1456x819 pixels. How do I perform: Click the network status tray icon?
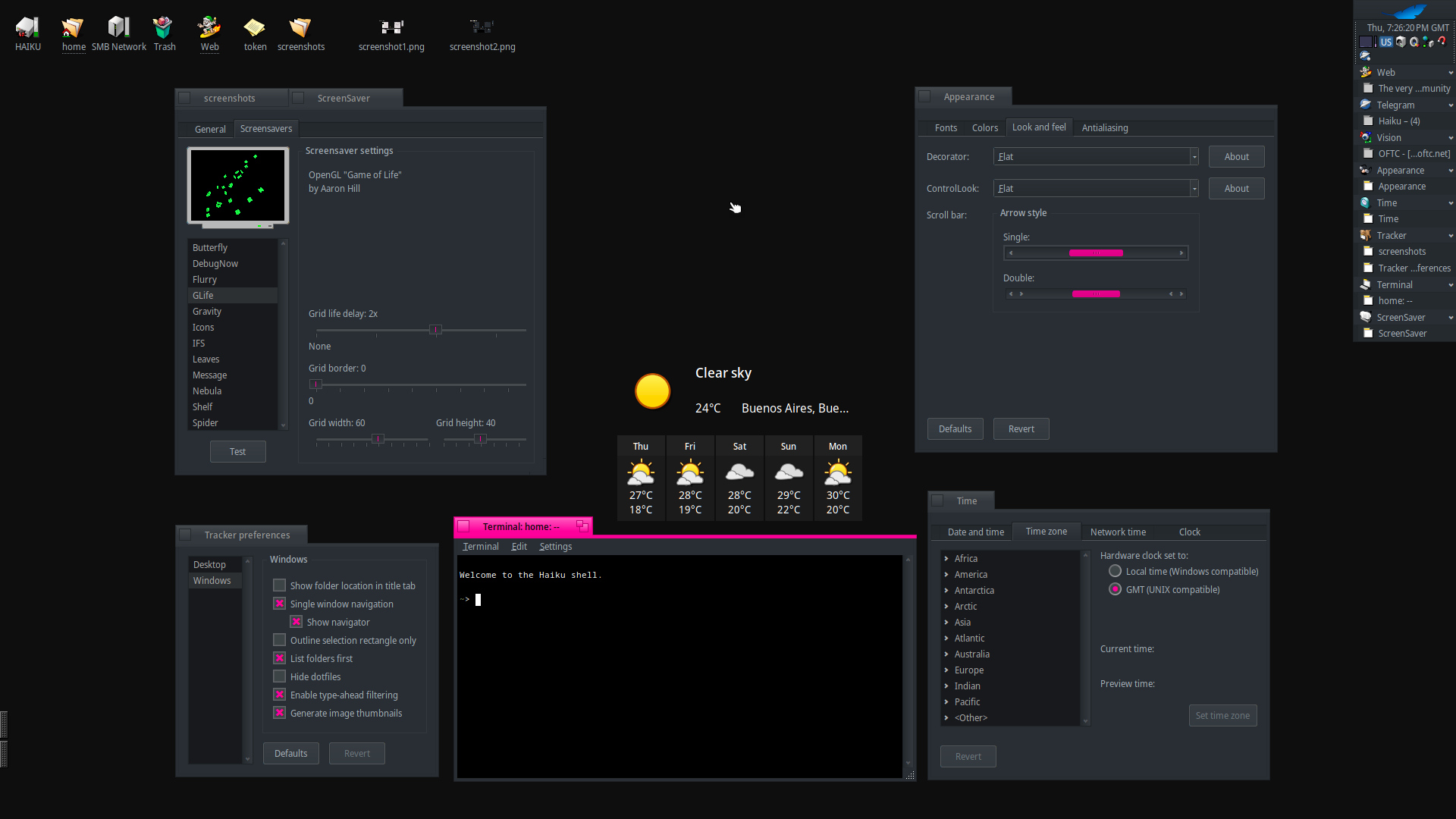point(1428,42)
